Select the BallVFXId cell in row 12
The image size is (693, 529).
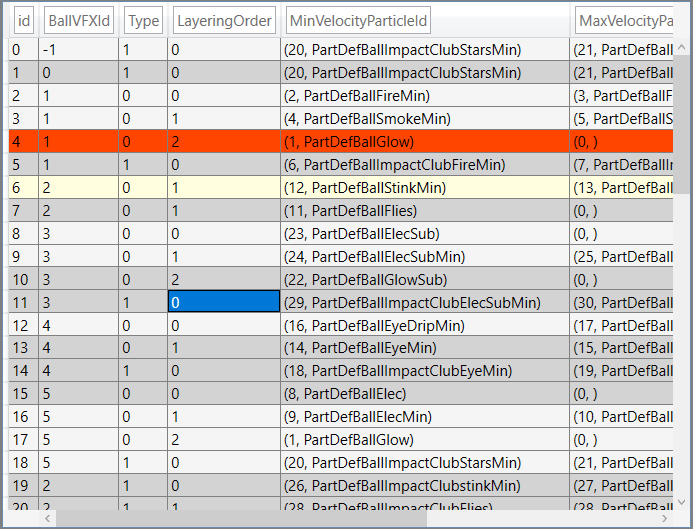click(x=78, y=325)
